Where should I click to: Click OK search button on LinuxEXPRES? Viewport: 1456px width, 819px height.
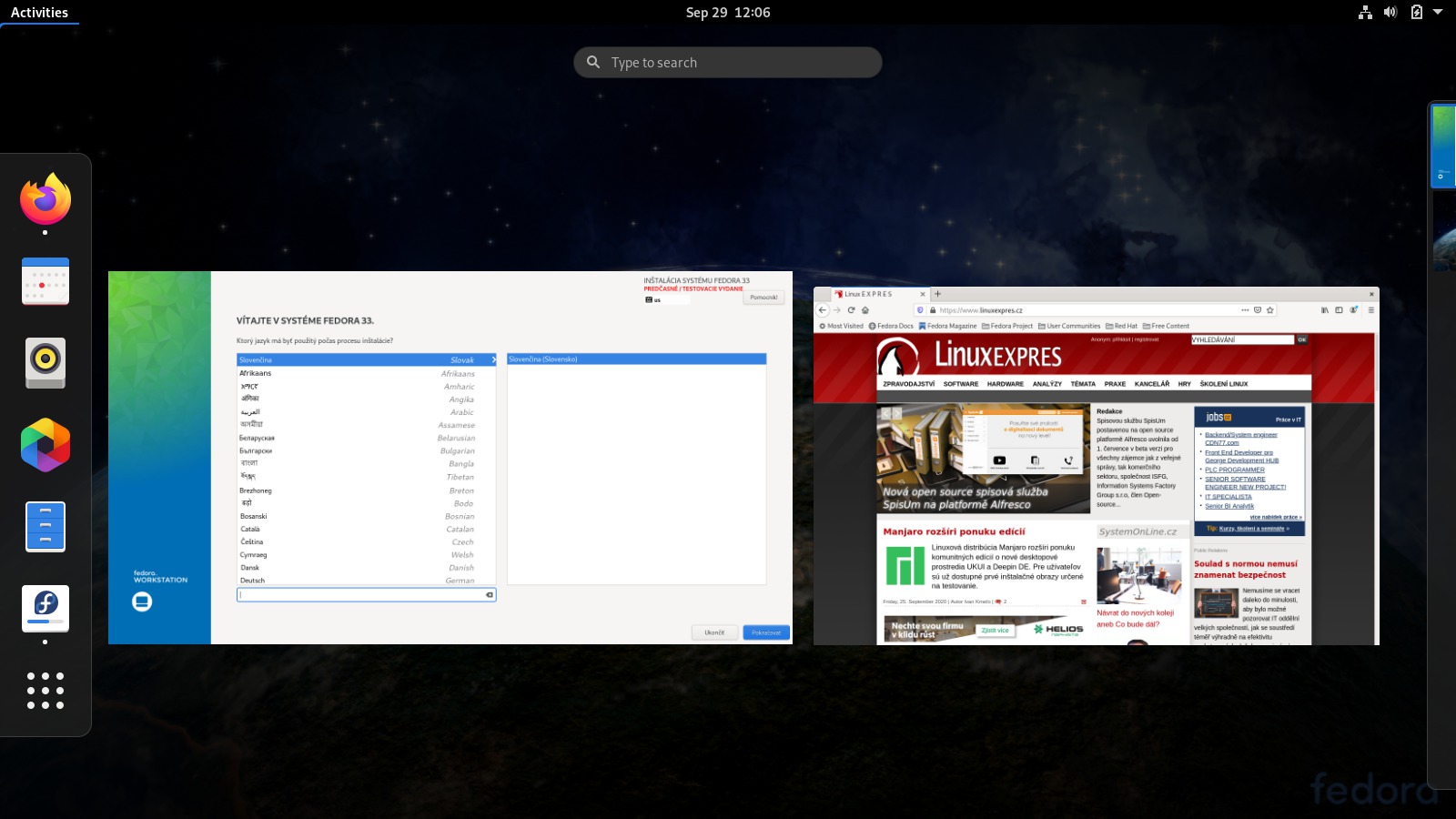(1302, 339)
